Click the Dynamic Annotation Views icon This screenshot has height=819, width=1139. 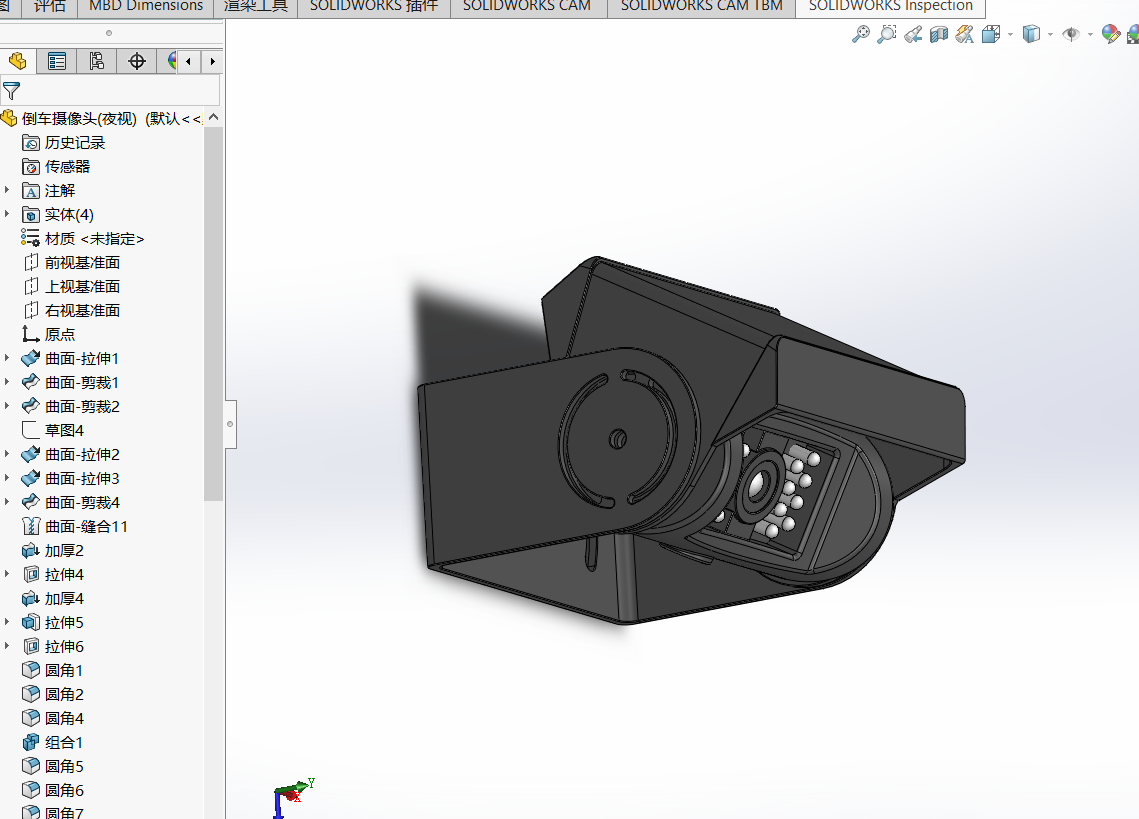[965, 34]
